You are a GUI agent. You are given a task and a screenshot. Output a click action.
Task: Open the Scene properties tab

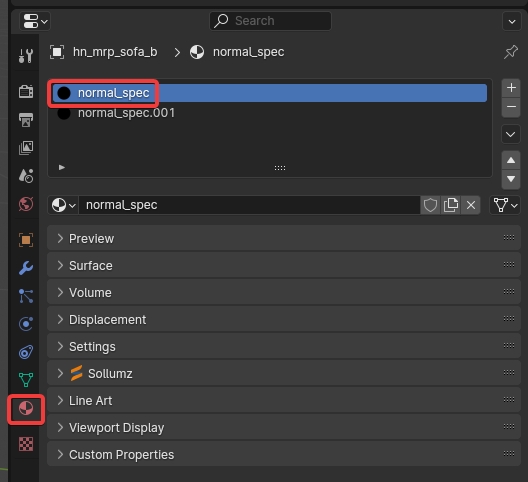coord(26,175)
